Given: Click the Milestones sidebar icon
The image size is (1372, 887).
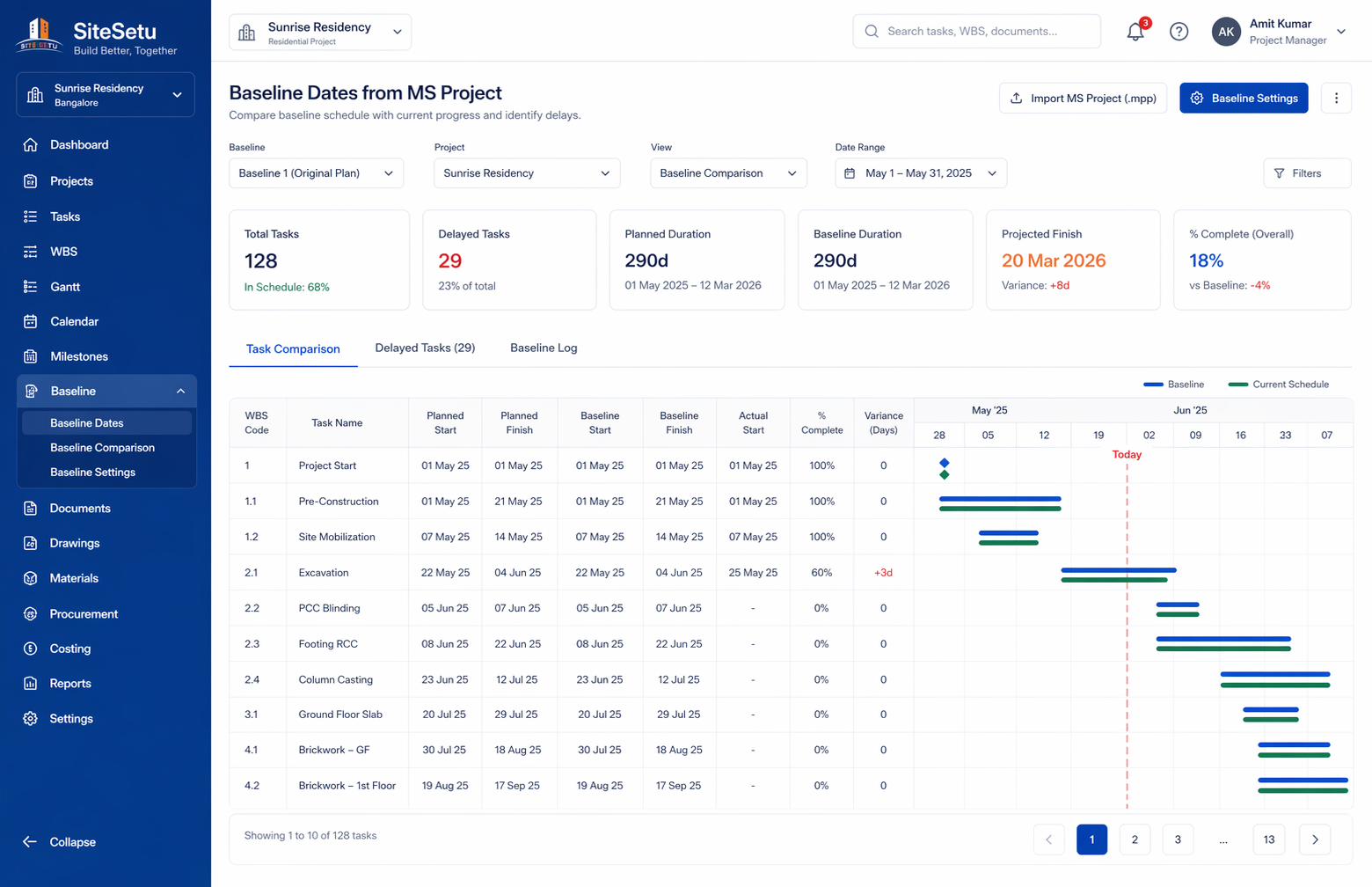Looking at the screenshot, I should (31, 356).
